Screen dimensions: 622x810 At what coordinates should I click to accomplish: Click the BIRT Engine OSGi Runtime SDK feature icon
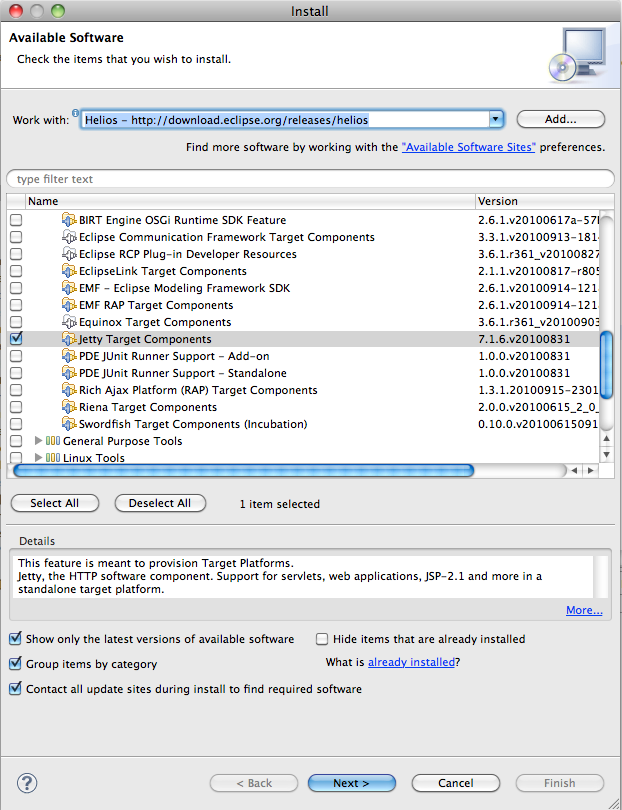(x=69, y=220)
